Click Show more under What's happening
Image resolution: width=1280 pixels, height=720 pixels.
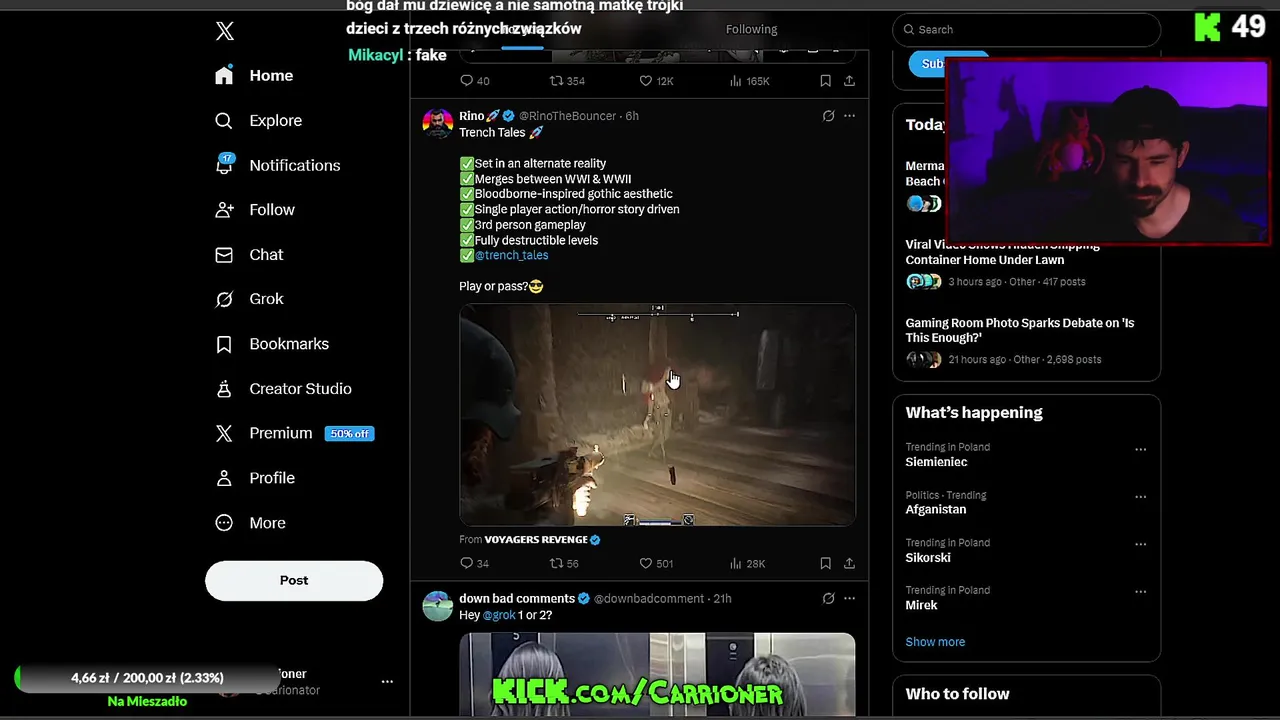[935, 642]
